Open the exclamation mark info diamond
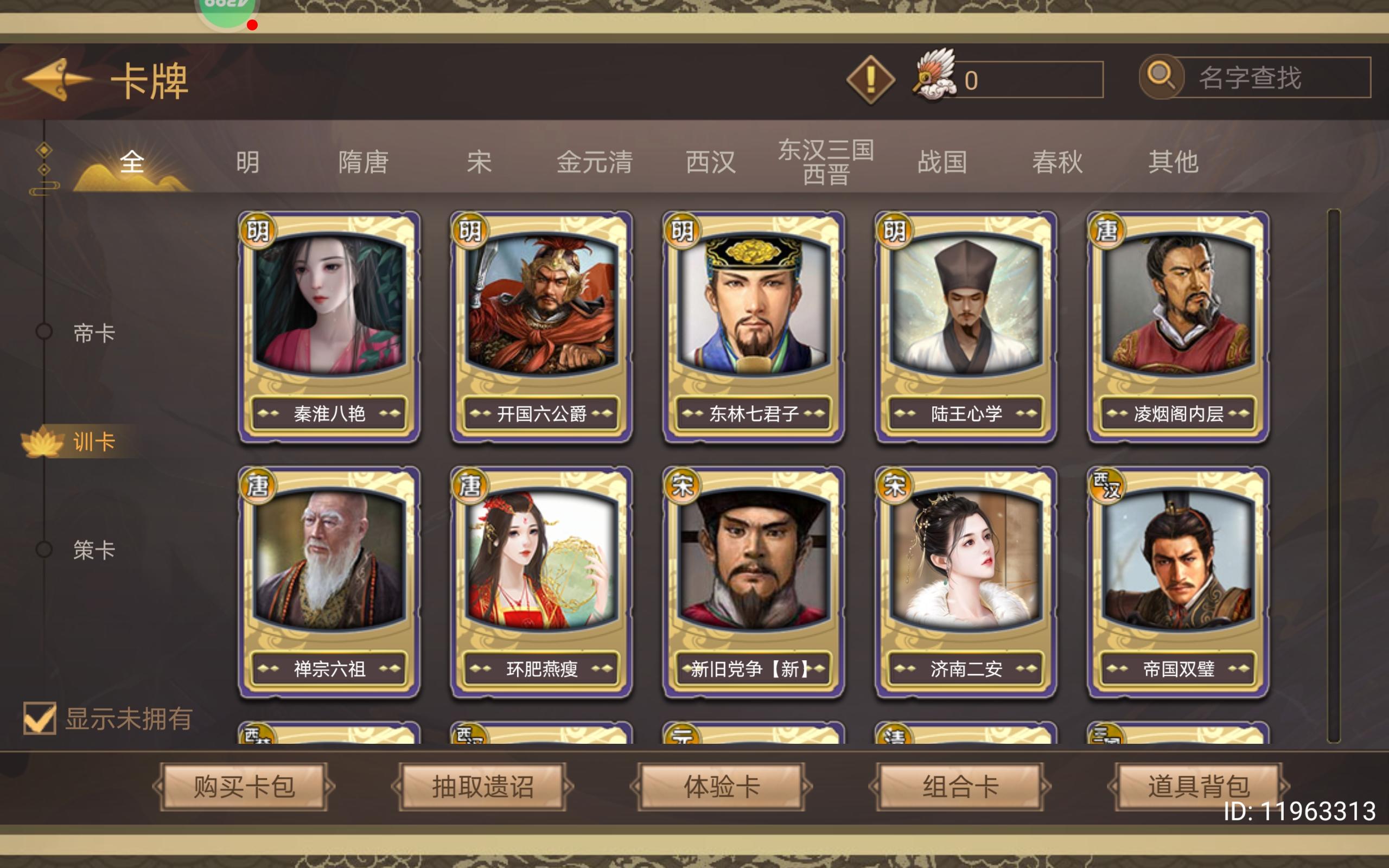 870,79
